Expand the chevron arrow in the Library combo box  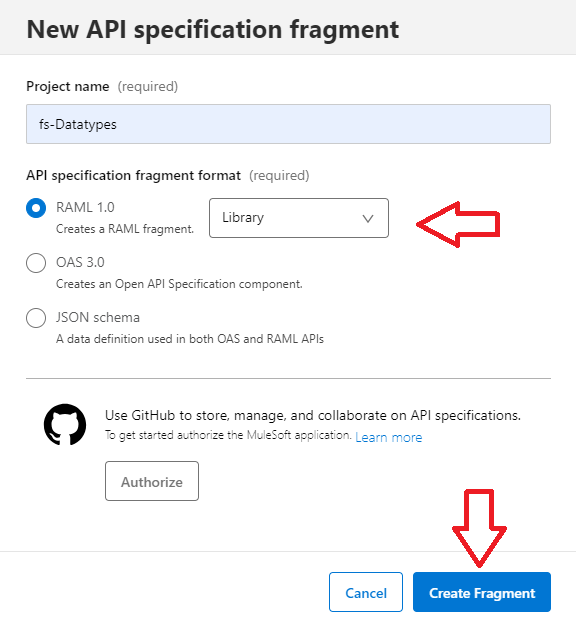pyautogui.click(x=368, y=218)
